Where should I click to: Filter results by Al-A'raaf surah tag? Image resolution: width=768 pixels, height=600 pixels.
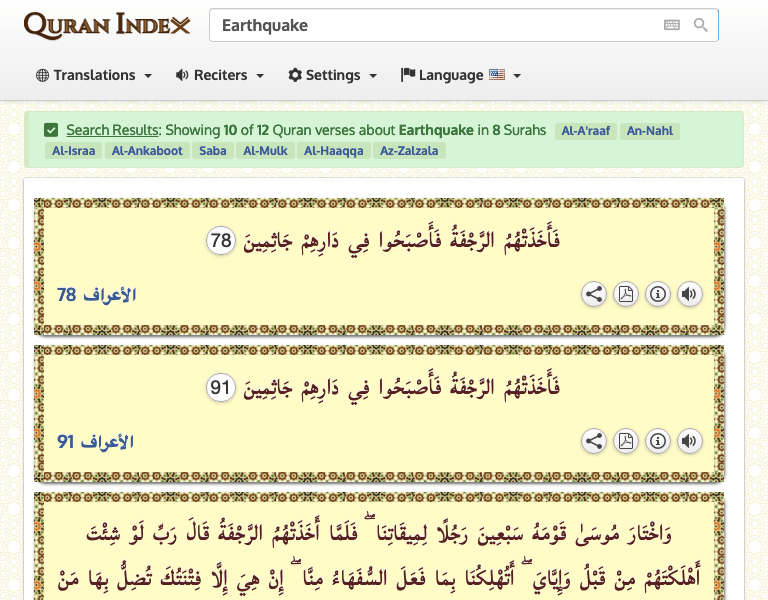[584, 131]
